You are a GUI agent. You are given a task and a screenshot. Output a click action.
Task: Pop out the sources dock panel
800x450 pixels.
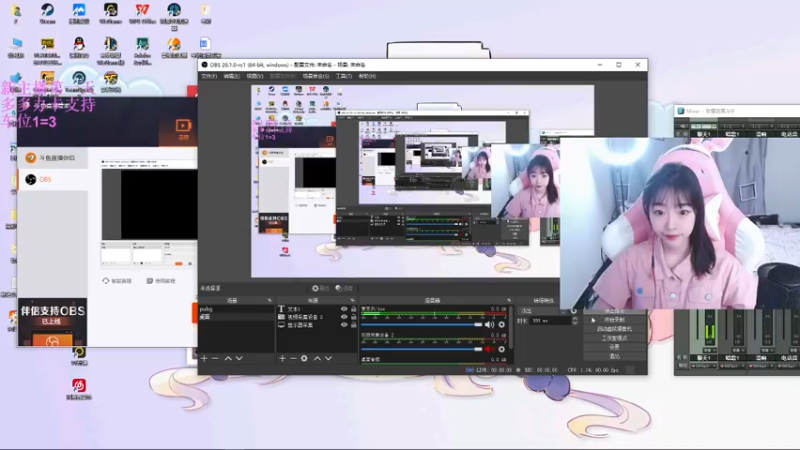pyautogui.click(x=352, y=301)
